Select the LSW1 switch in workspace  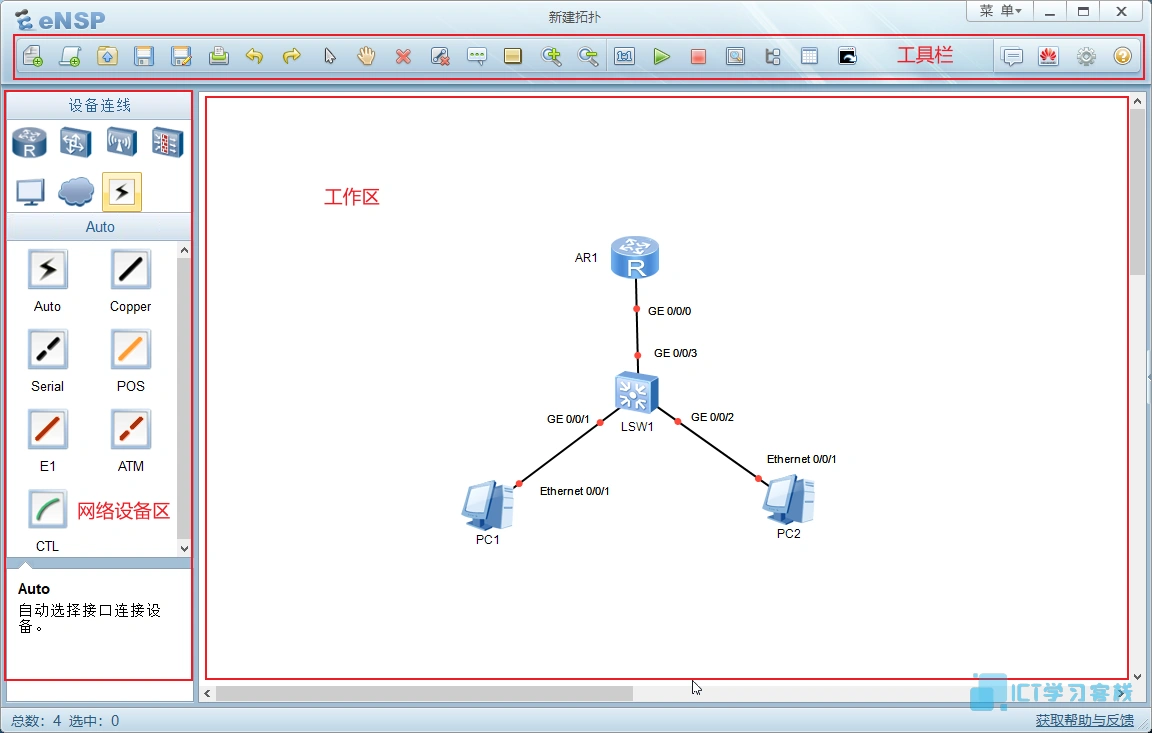636,394
